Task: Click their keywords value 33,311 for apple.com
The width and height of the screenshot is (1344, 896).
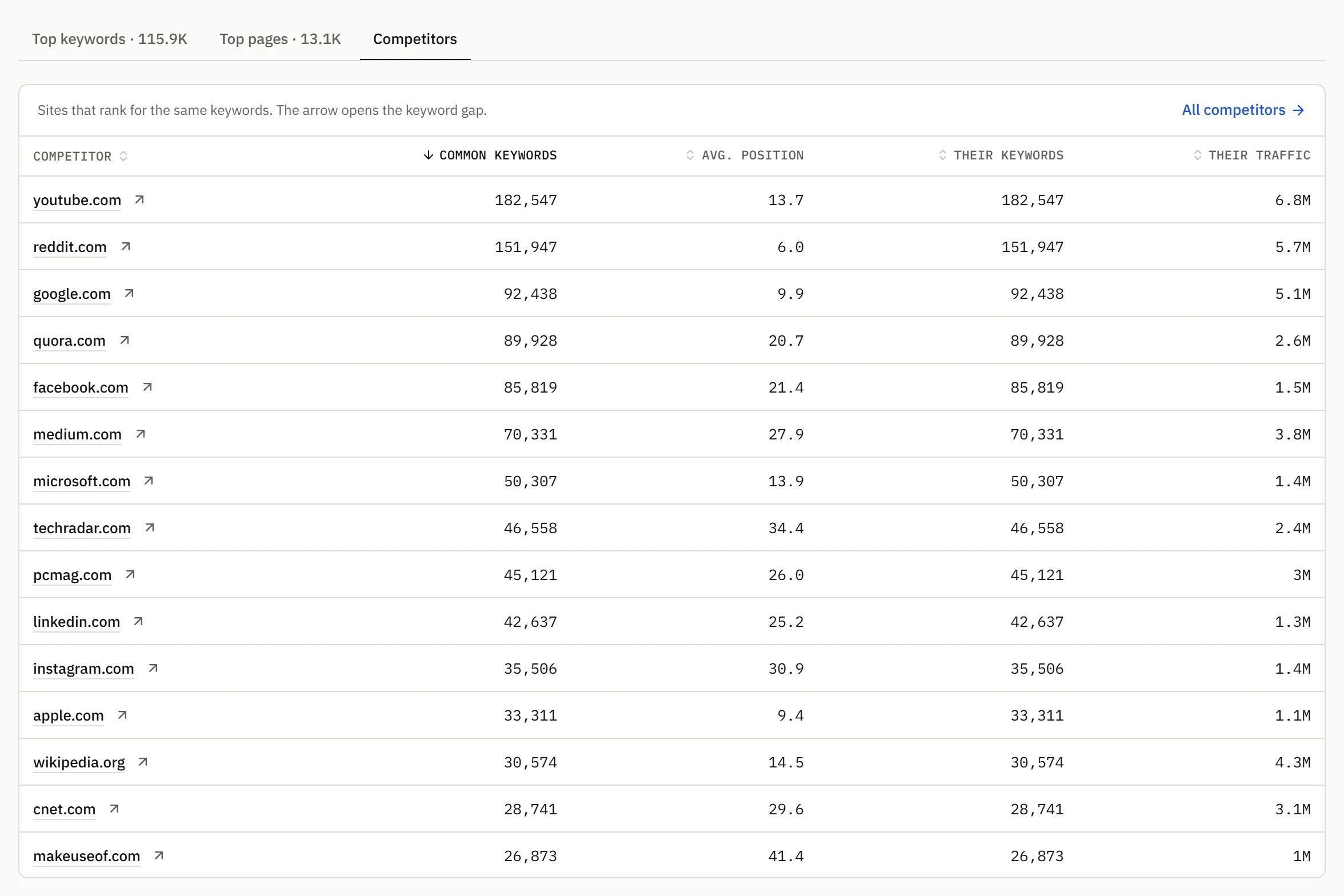Action: click(1037, 715)
